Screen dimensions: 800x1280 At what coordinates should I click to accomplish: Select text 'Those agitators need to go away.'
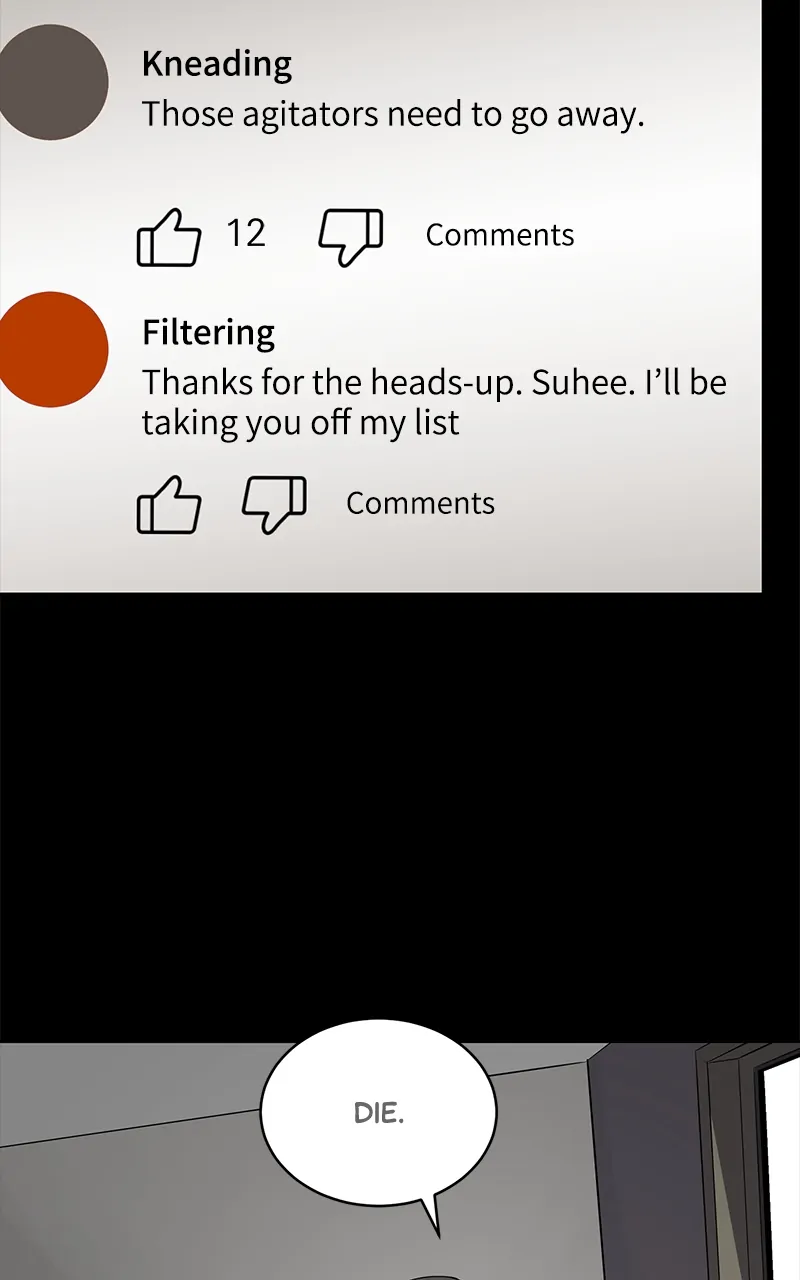(x=393, y=114)
